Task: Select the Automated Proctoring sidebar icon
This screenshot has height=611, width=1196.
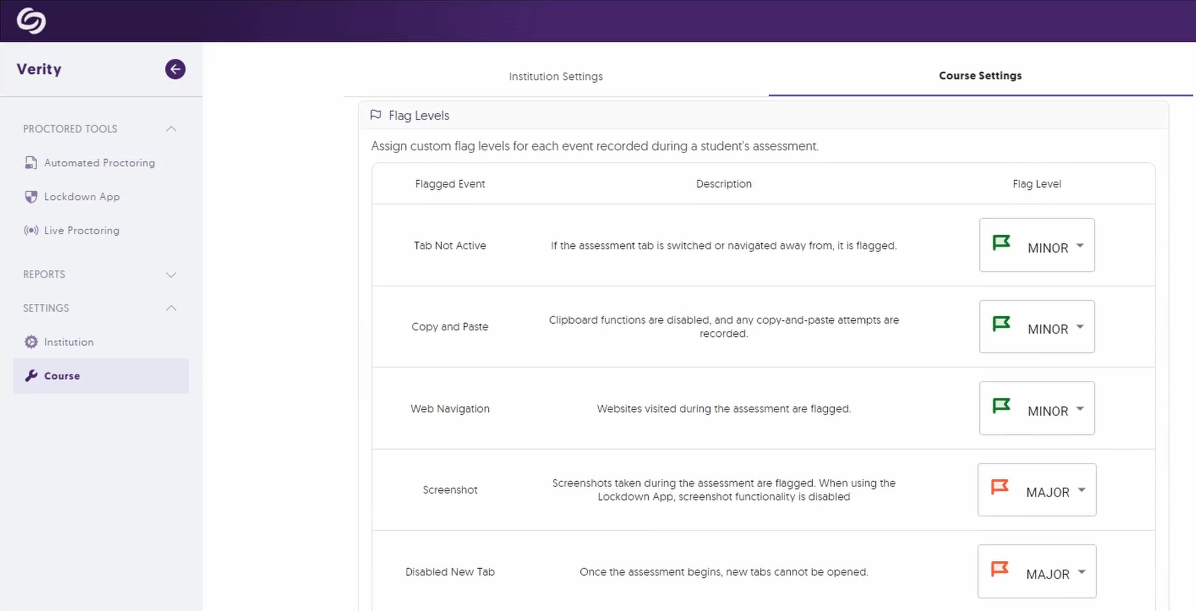Action: coord(31,162)
